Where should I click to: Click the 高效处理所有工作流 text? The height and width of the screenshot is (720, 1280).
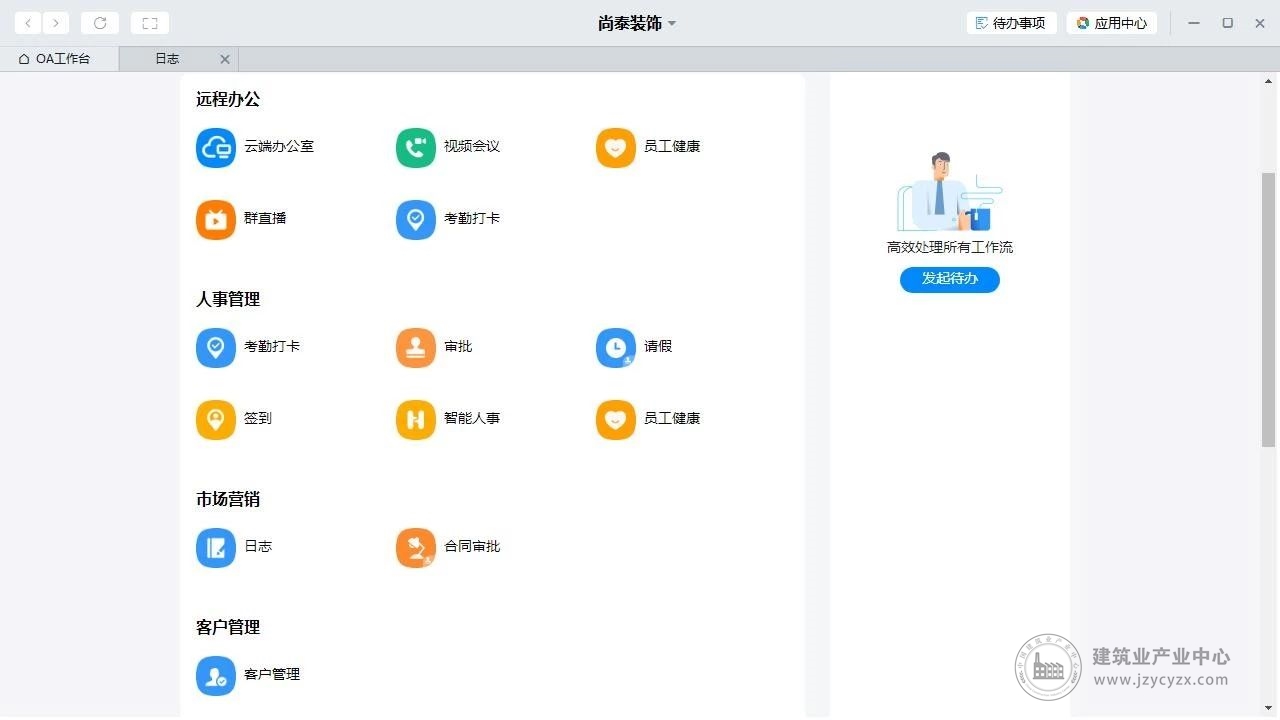click(950, 247)
